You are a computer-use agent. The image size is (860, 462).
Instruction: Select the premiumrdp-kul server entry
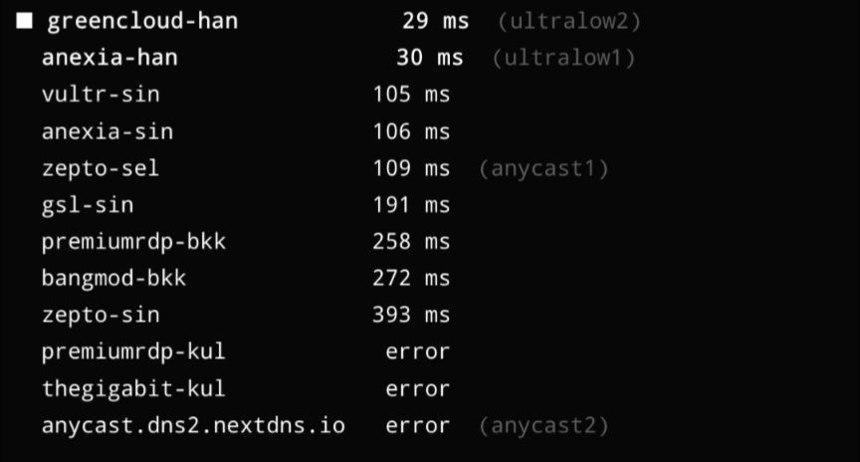pyautogui.click(x=134, y=352)
